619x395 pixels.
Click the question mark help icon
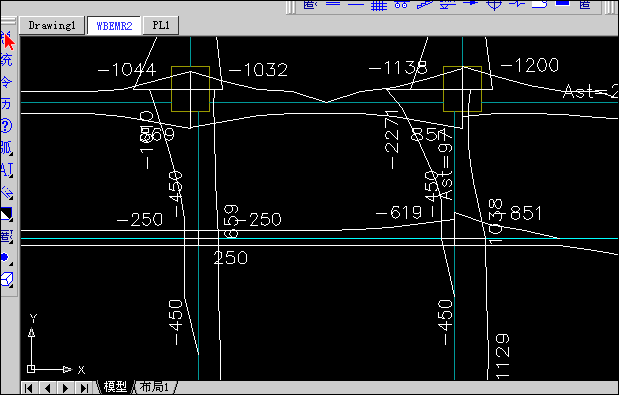(x=7, y=126)
